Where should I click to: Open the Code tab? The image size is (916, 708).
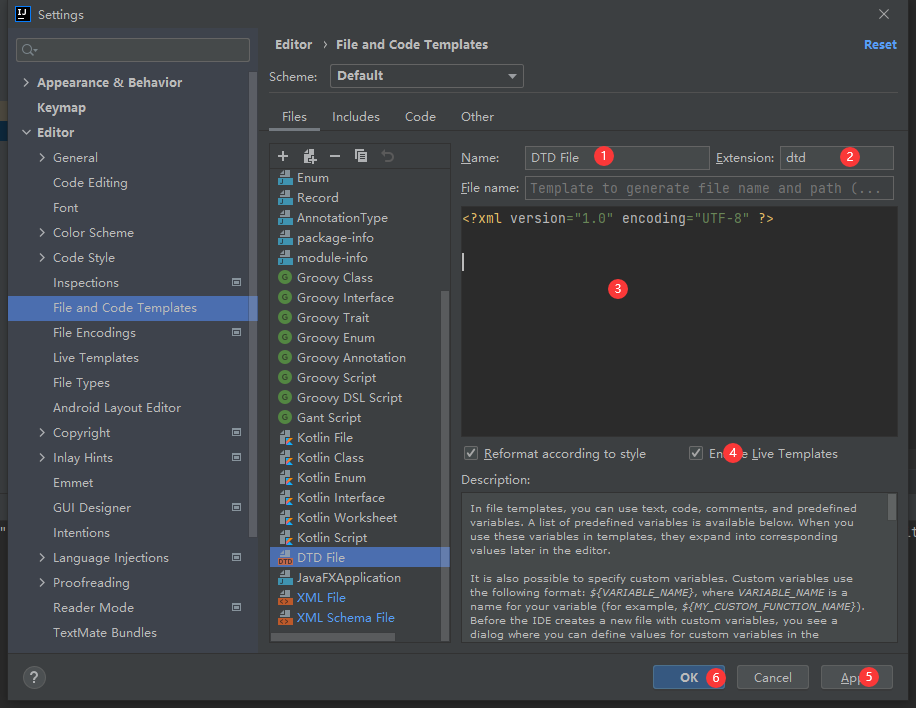coord(420,116)
